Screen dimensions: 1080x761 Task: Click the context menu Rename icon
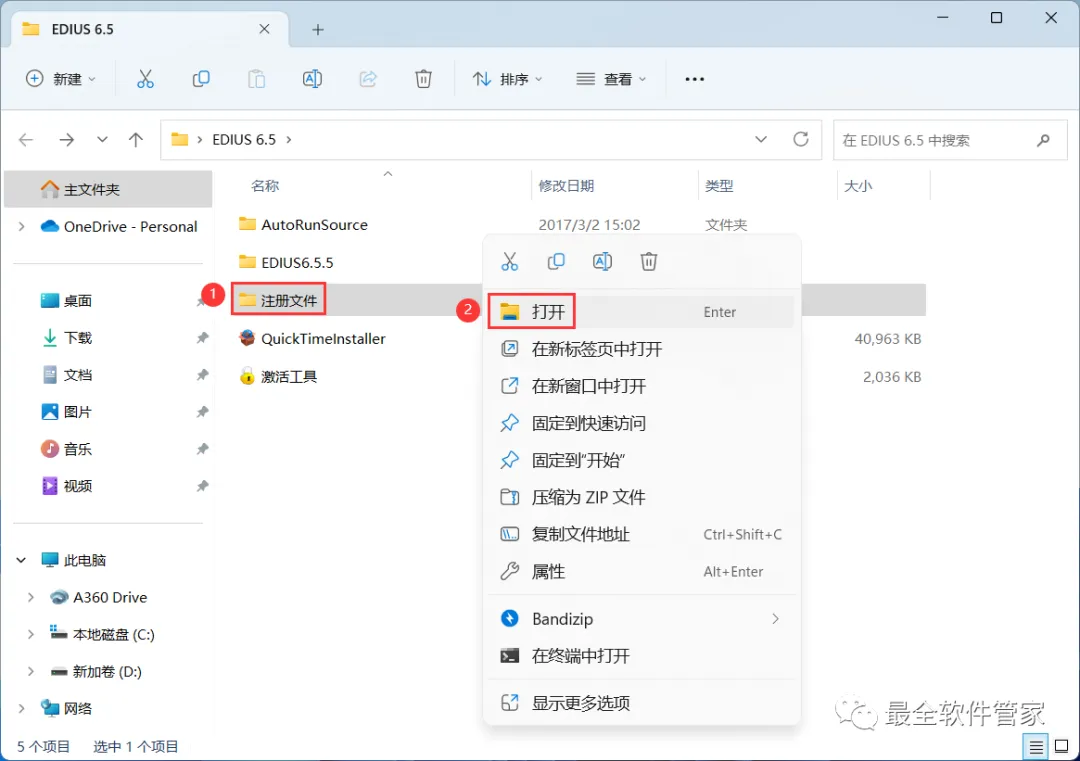point(602,262)
